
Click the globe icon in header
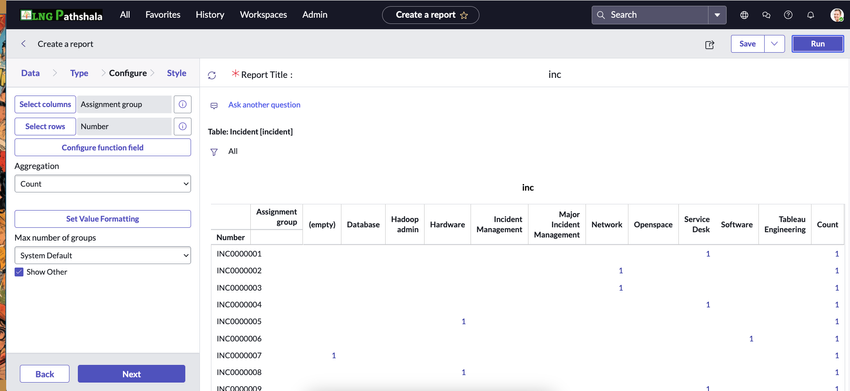point(744,15)
